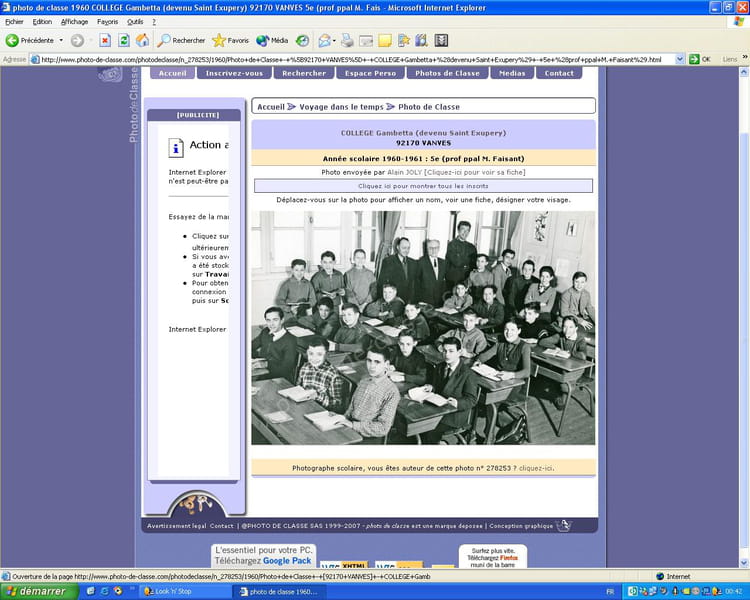Click the Précédente back button

(x=30, y=41)
